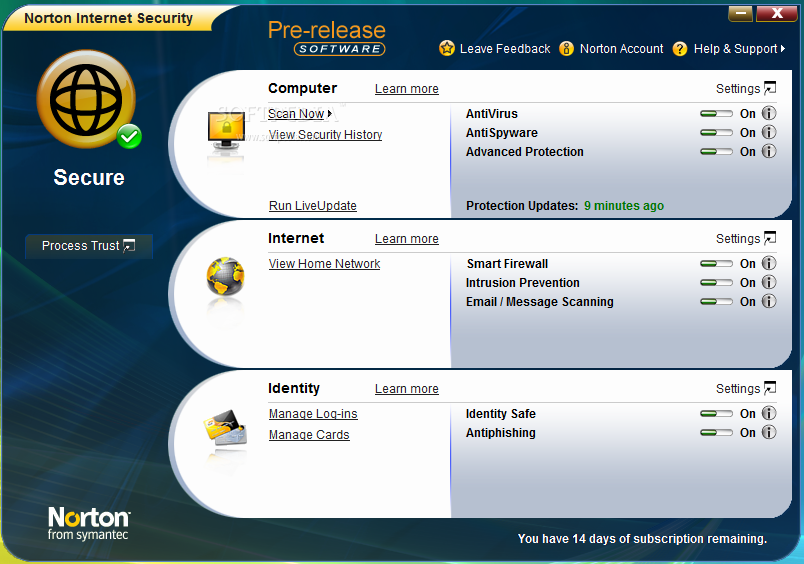Click the info icon next to AntiVirus
Image resolution: width=804 pixels, height=564 pixels.
pos(769,113)
